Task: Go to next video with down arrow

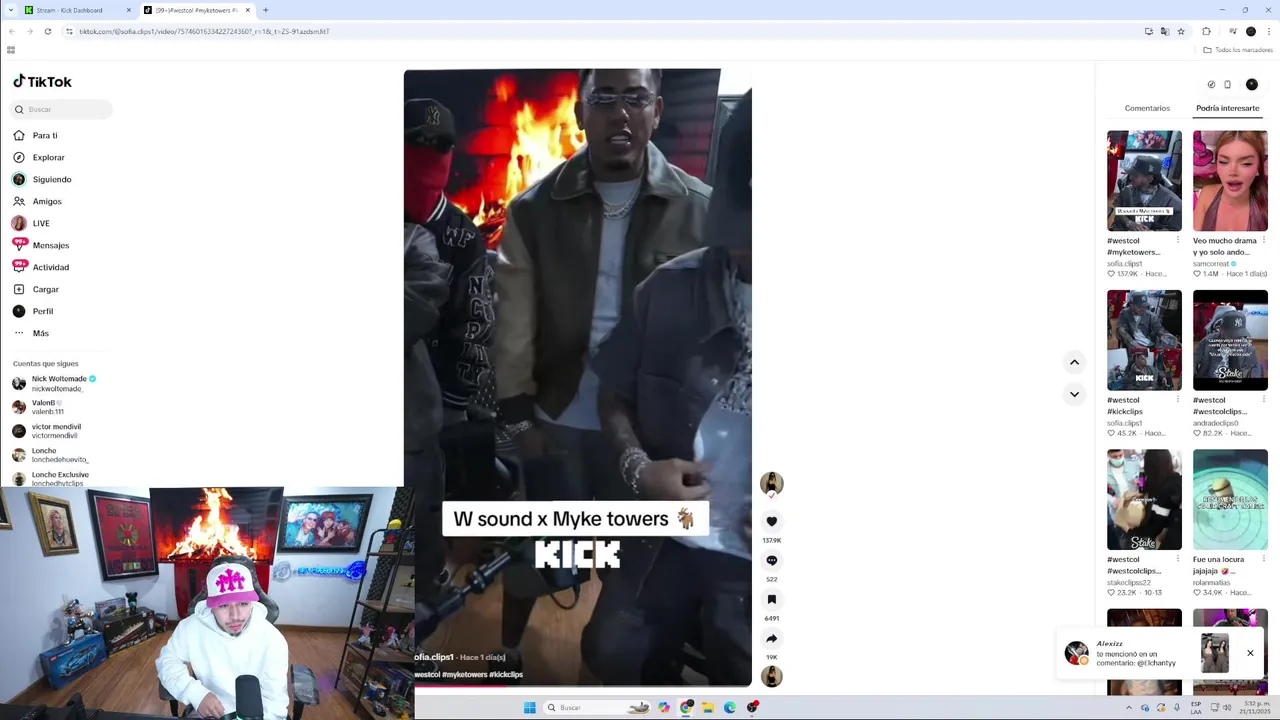Action: 1074,394
